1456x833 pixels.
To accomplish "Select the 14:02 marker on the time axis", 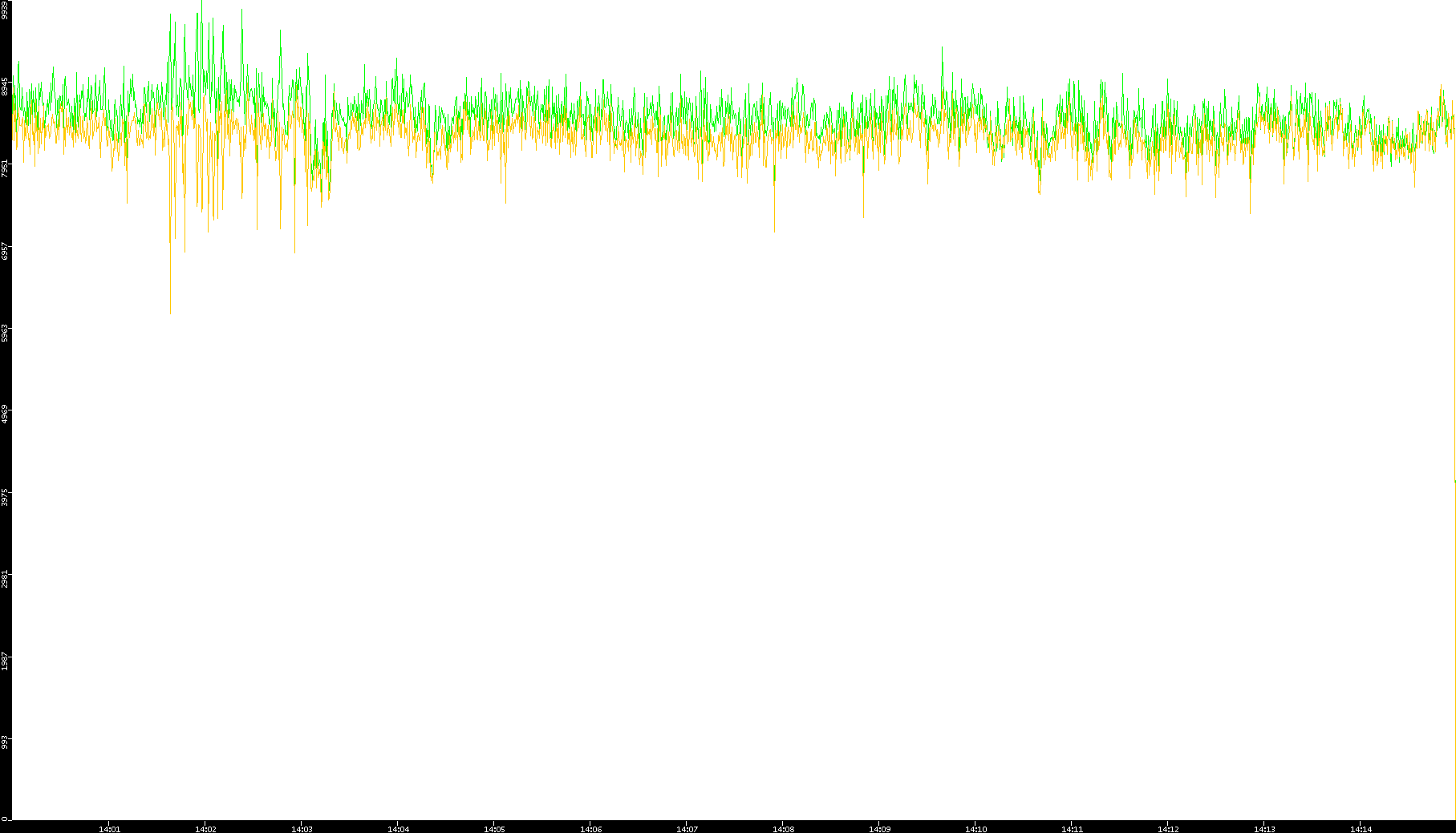I will click(205, 829).
